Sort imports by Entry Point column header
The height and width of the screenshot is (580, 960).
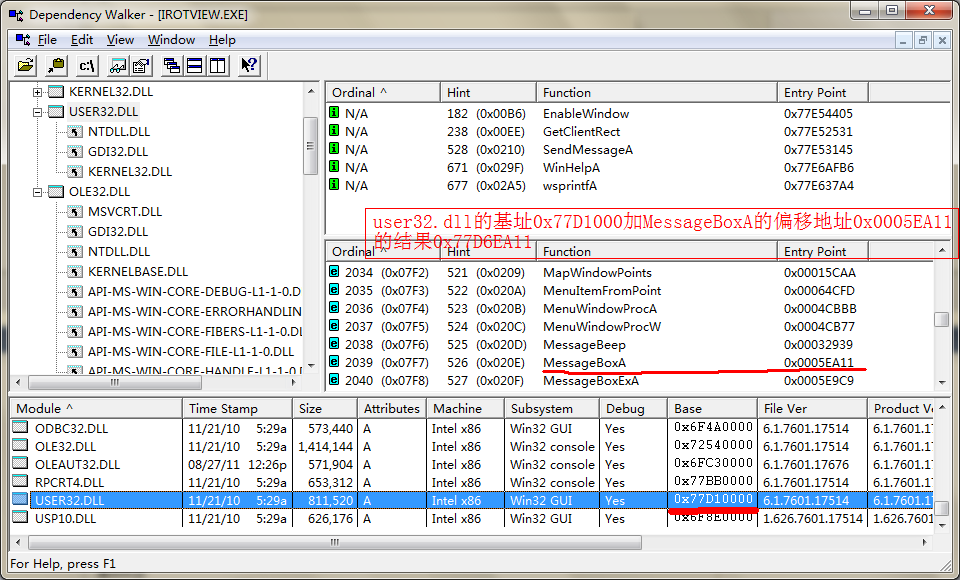(822, 92)
